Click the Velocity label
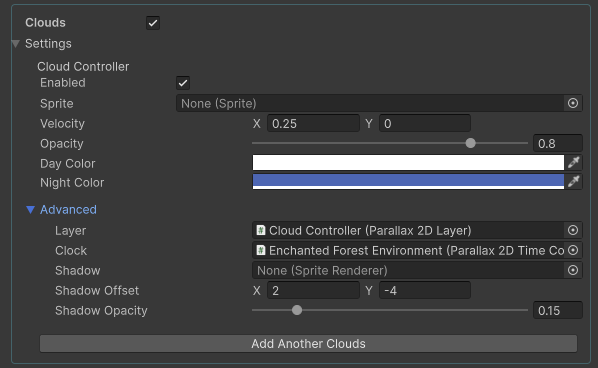Image resolution: width=598 pixels, height=368 pixels. coord(63,124)
